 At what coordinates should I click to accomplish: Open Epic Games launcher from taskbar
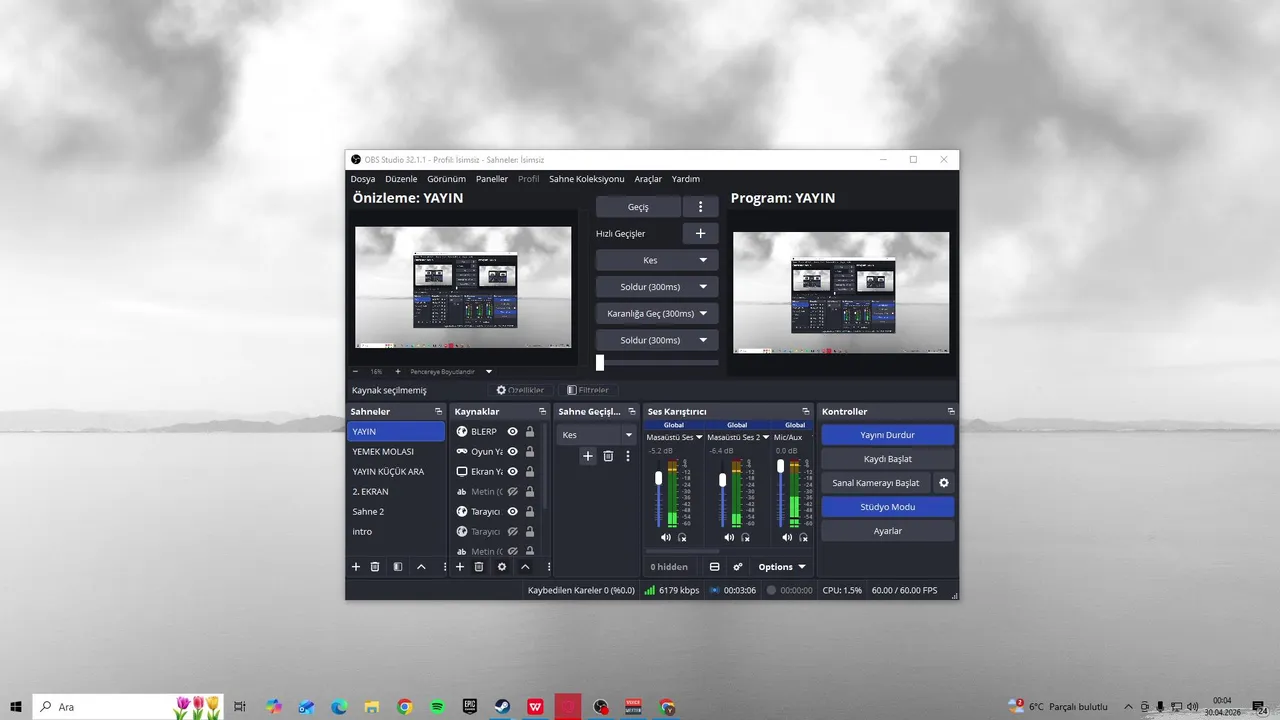pyautogui.click(x=470, y=706)
